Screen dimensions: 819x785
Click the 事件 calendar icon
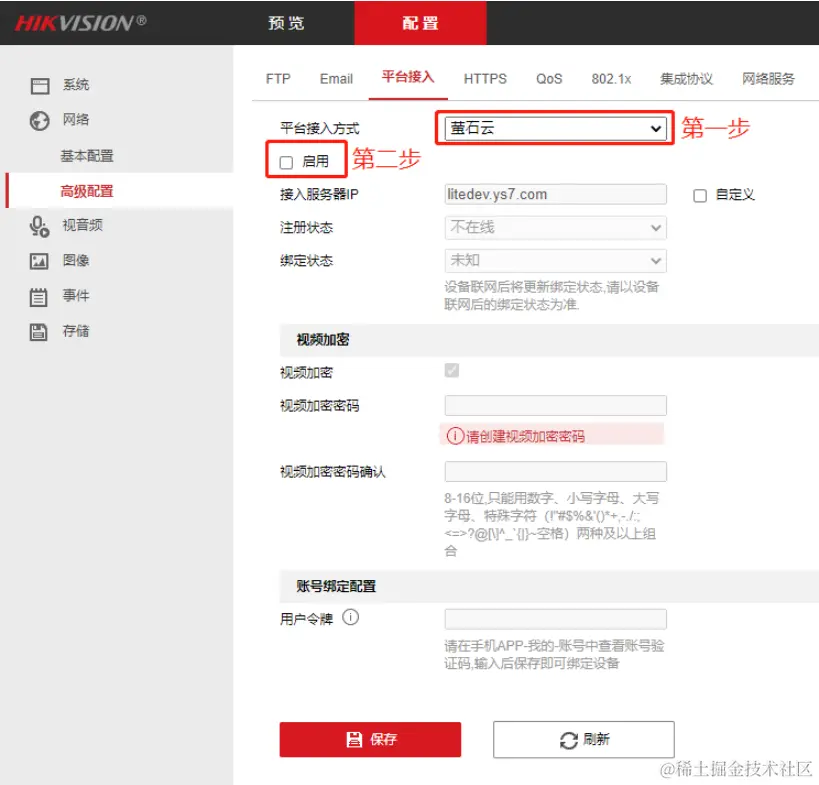click(38, 297)
